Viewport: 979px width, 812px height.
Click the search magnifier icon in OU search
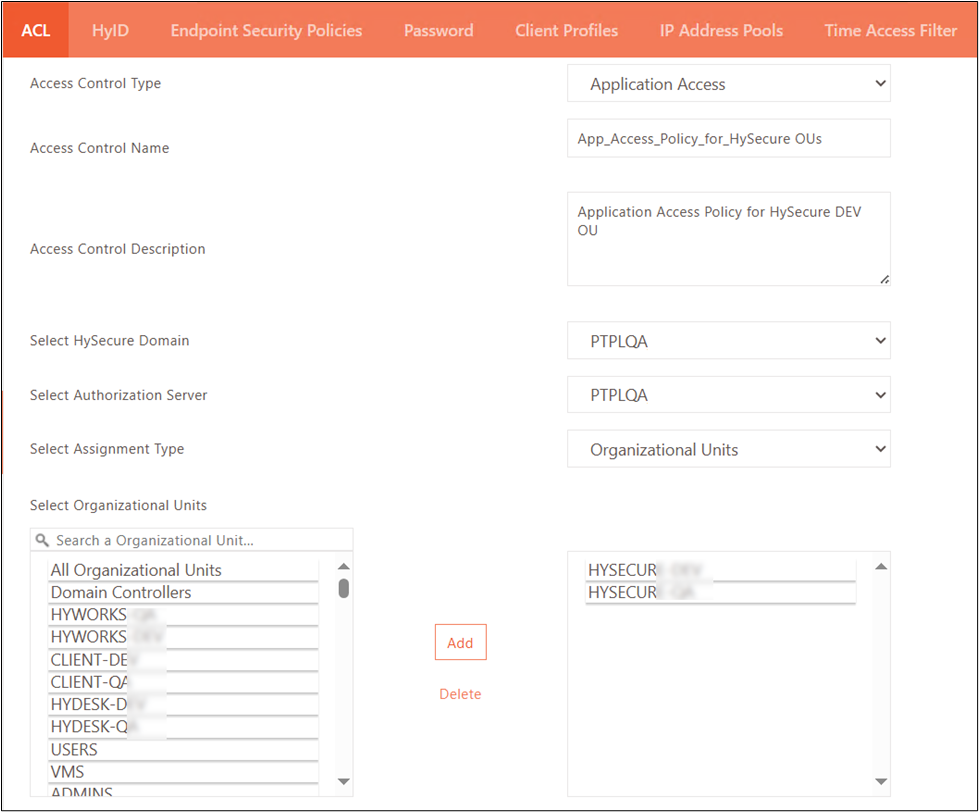pyautogui.click(x=42, y=540)
